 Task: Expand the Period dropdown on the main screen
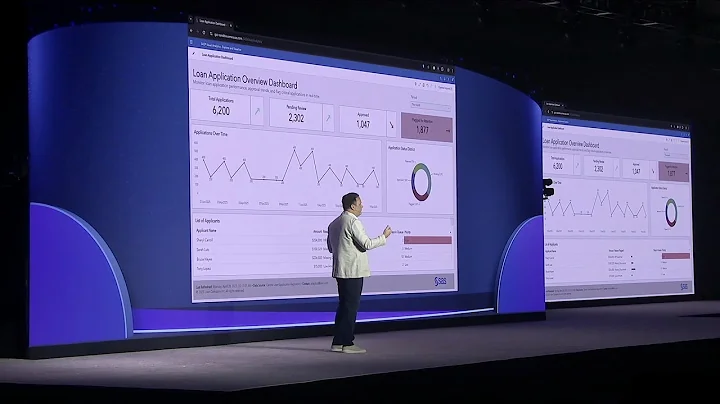click(430, 106)
